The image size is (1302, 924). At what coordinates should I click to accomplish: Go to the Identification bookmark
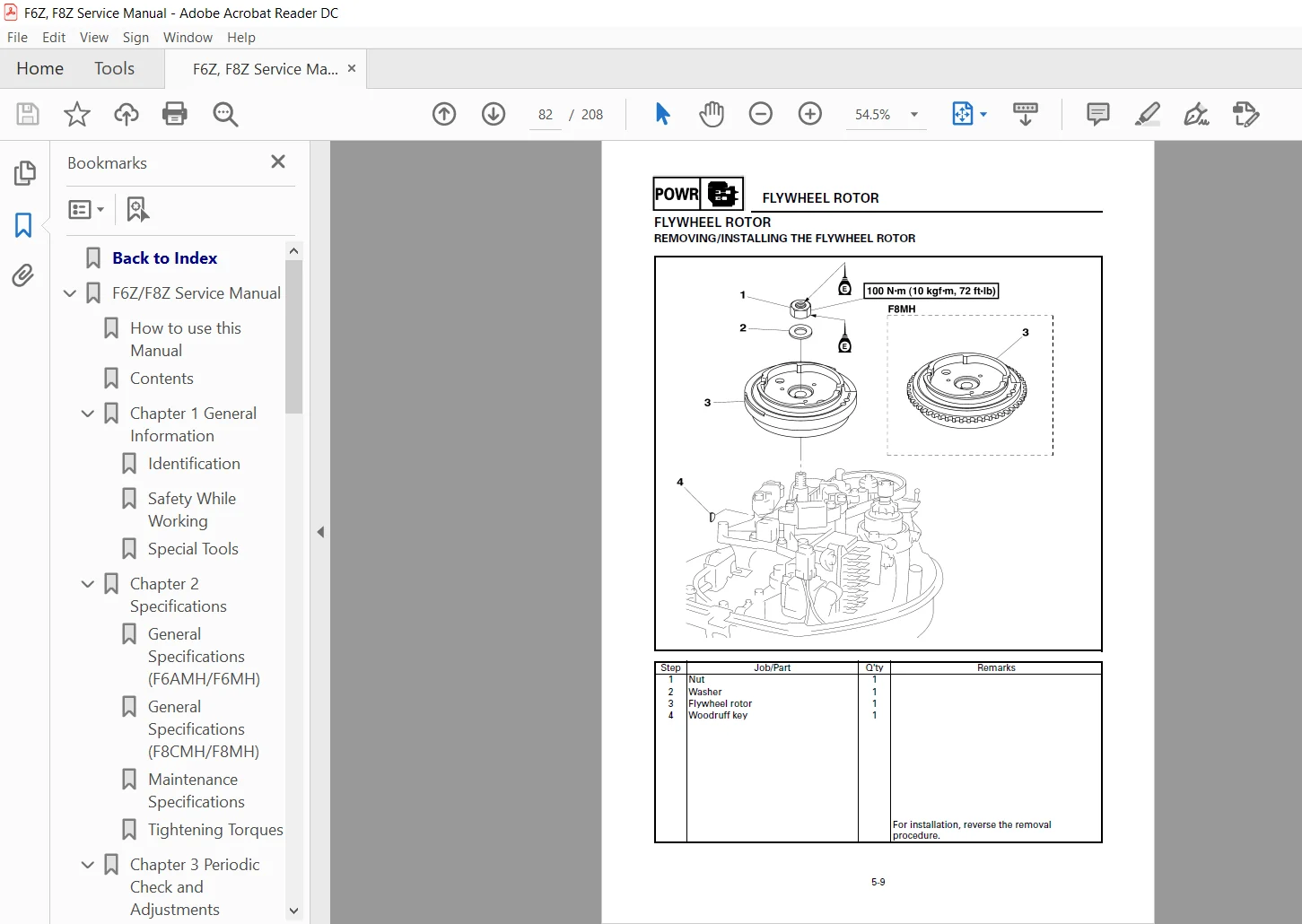(194, 464)
